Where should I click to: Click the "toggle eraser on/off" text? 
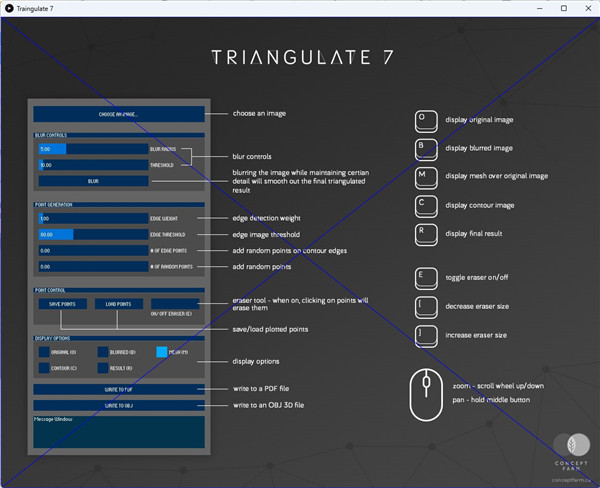coord(477,277)
